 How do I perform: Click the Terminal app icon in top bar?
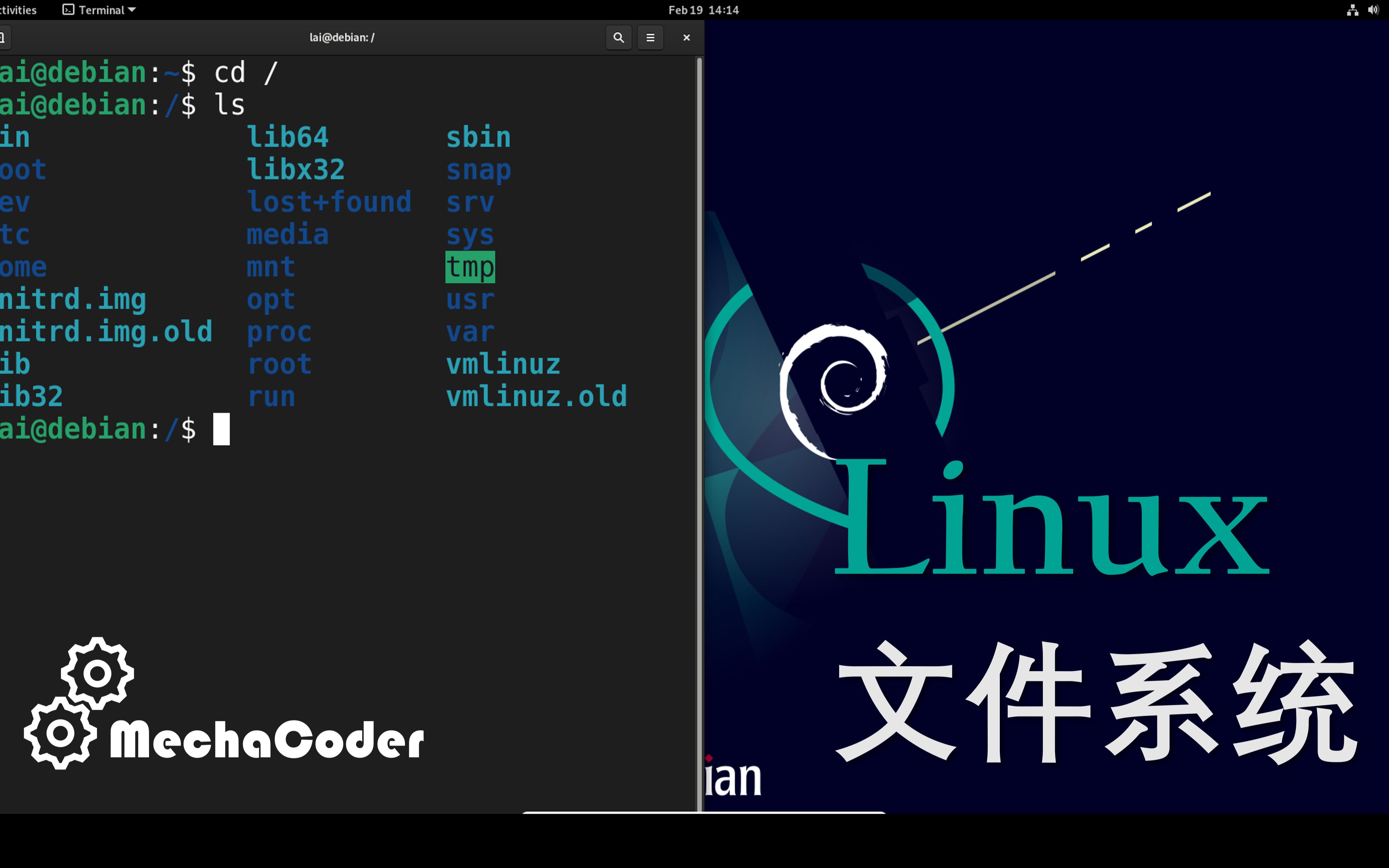pyautogui.click(x=68, y=10)
